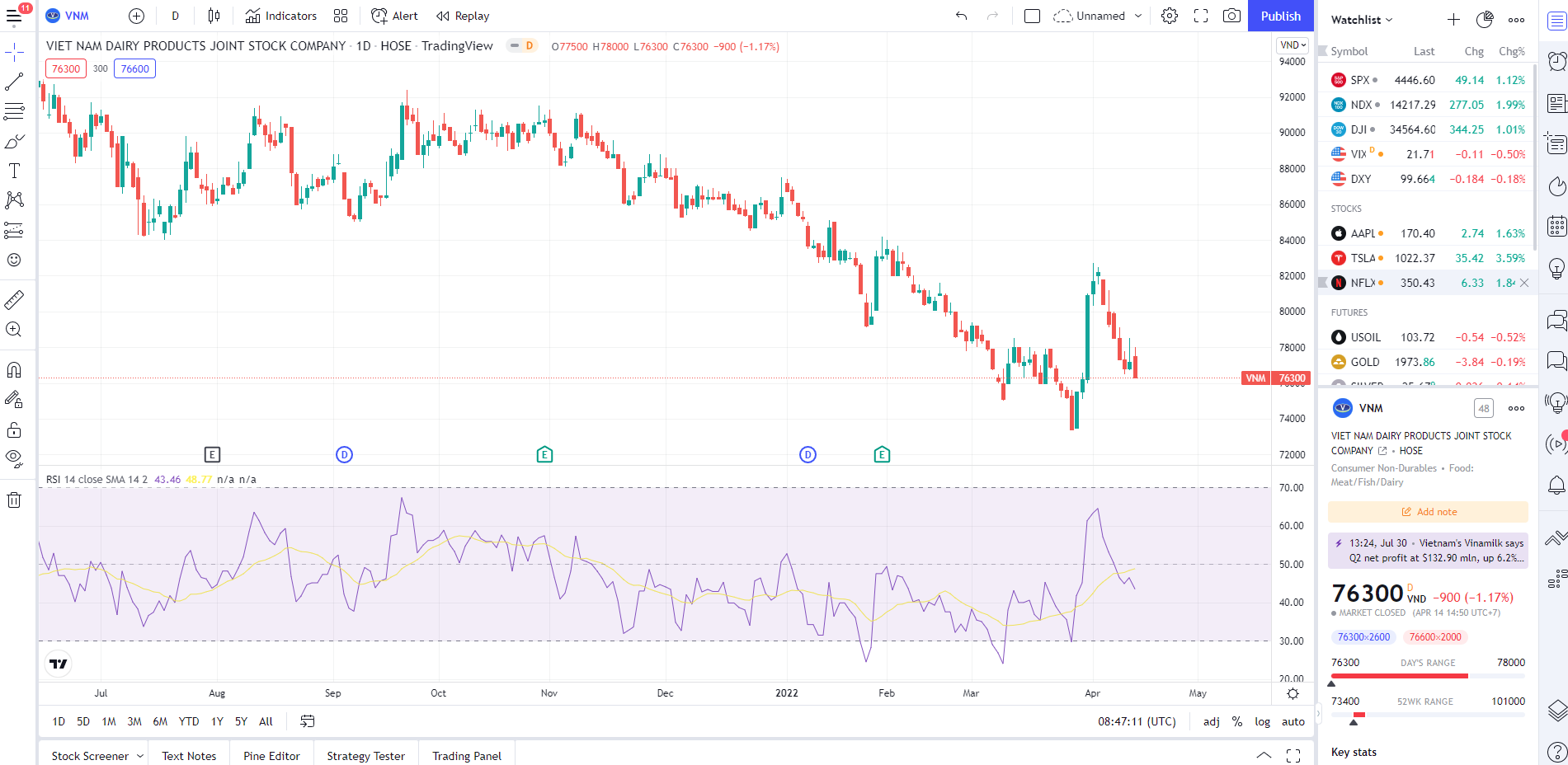Set time range to 1M
The image size is (1568, 765).
(x=109, y=721)
